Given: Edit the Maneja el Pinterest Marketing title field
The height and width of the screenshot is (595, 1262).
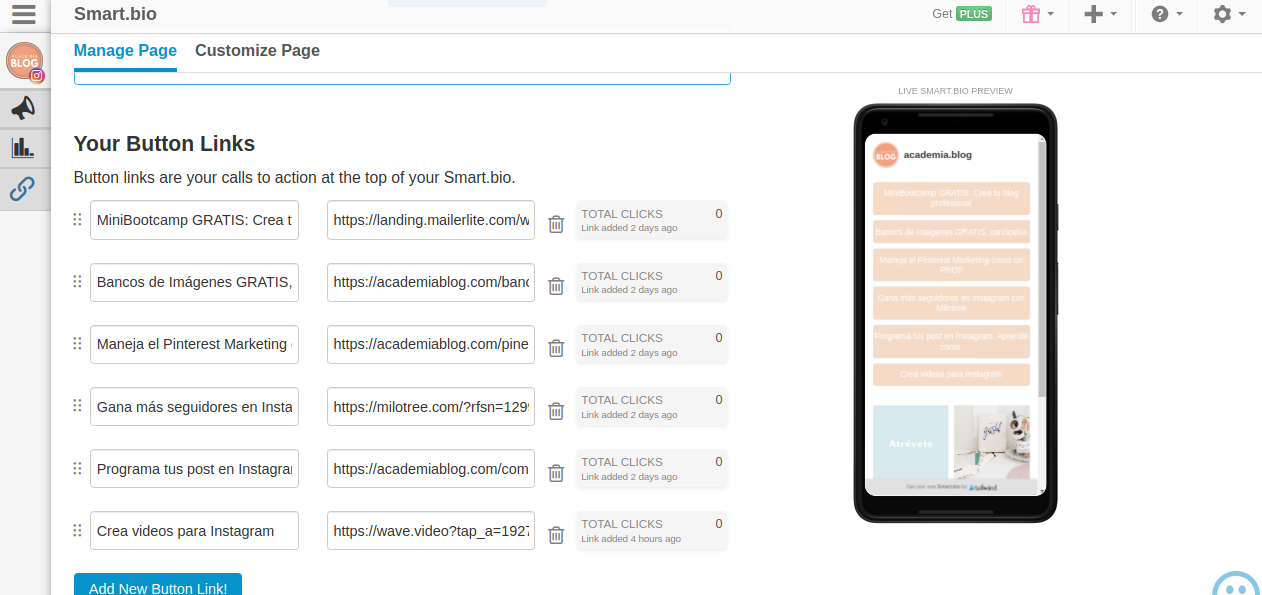Looking at the screenshot, I should (x=194, y=344).
